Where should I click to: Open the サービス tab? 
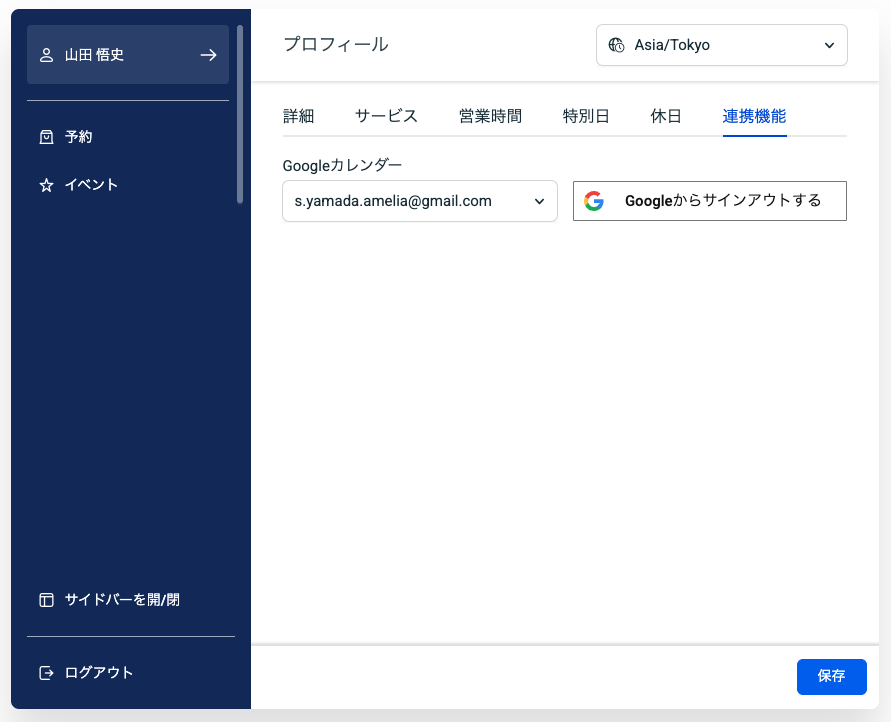[x=386, y=116]
